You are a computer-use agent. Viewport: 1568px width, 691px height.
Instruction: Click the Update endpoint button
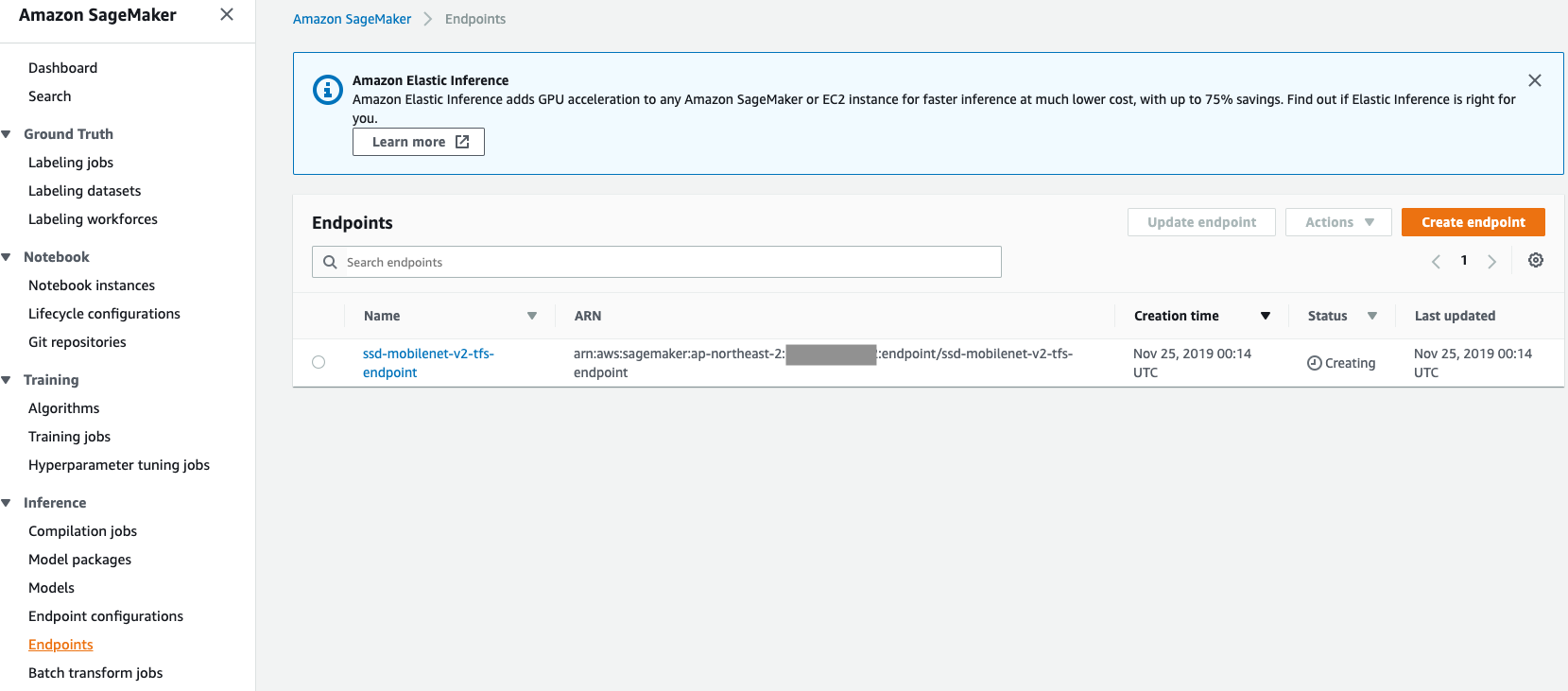click(1201, 222)
